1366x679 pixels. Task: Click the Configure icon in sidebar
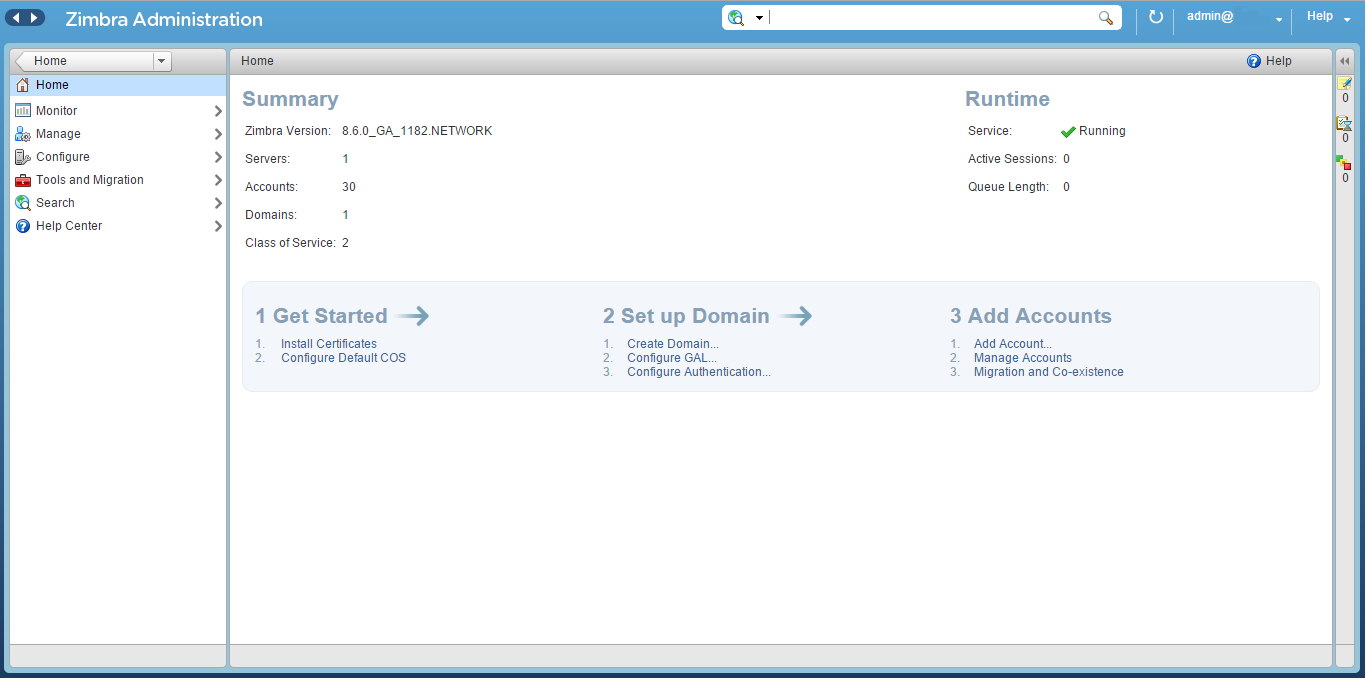coord(23,157)
